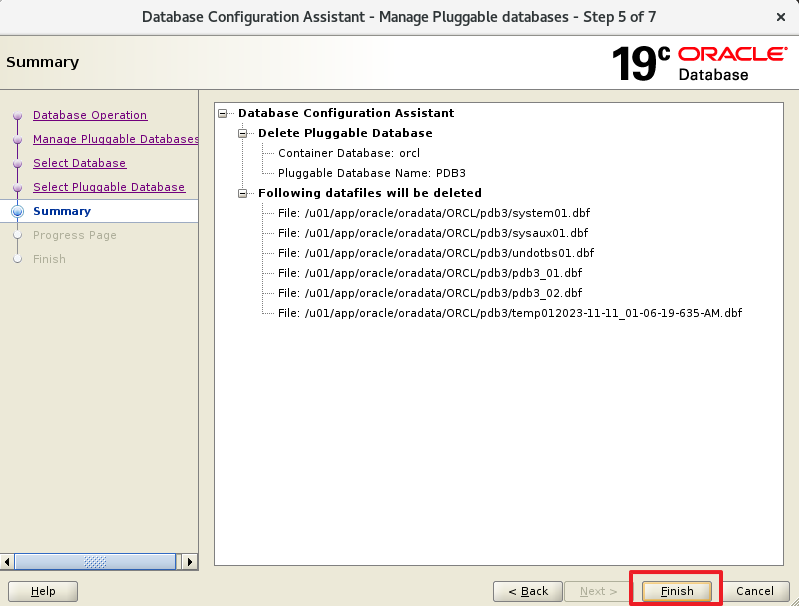Open the Database Operation step link

tap(90, 115)
